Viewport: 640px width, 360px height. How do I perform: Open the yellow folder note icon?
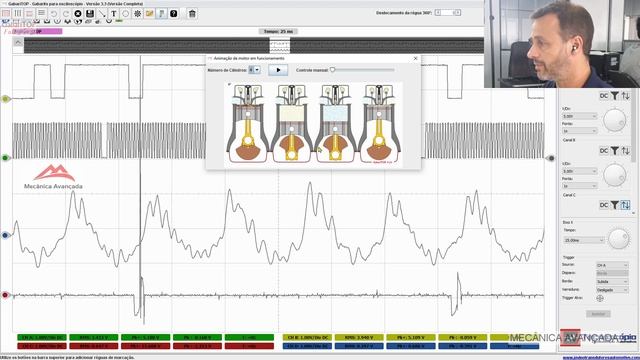coord(149,13)
